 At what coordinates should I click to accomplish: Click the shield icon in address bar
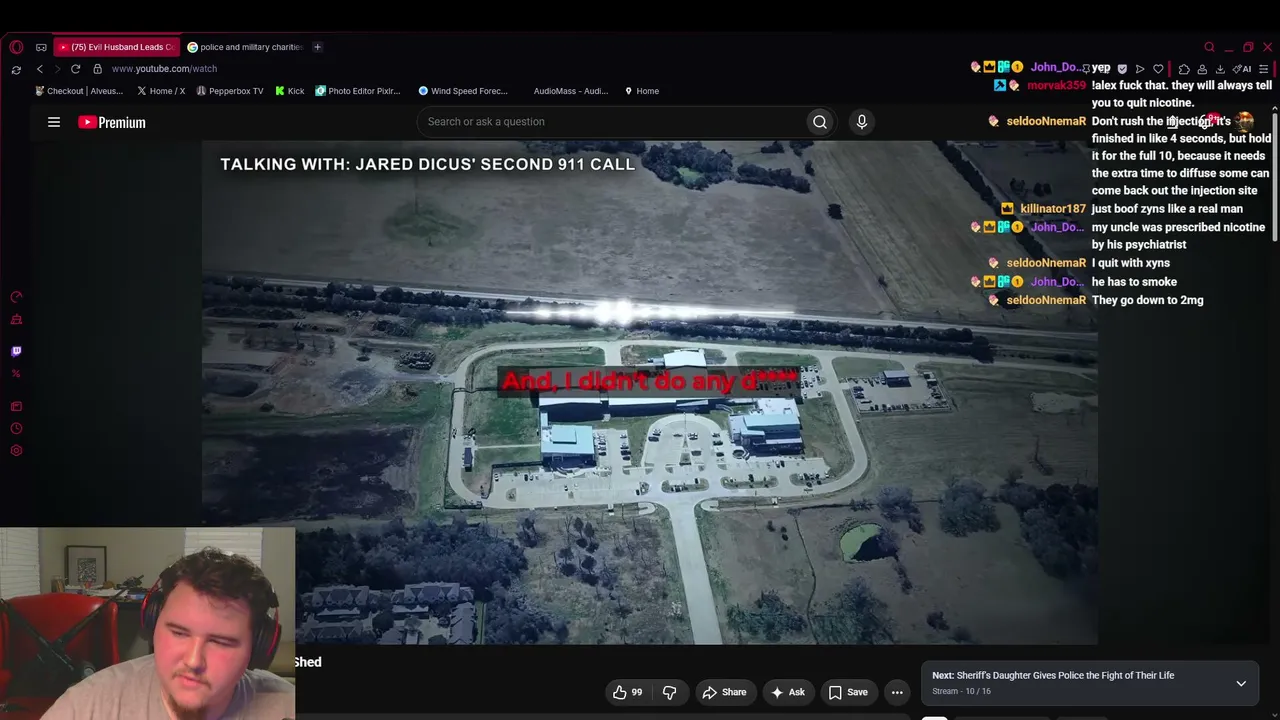pos(1122,69)
